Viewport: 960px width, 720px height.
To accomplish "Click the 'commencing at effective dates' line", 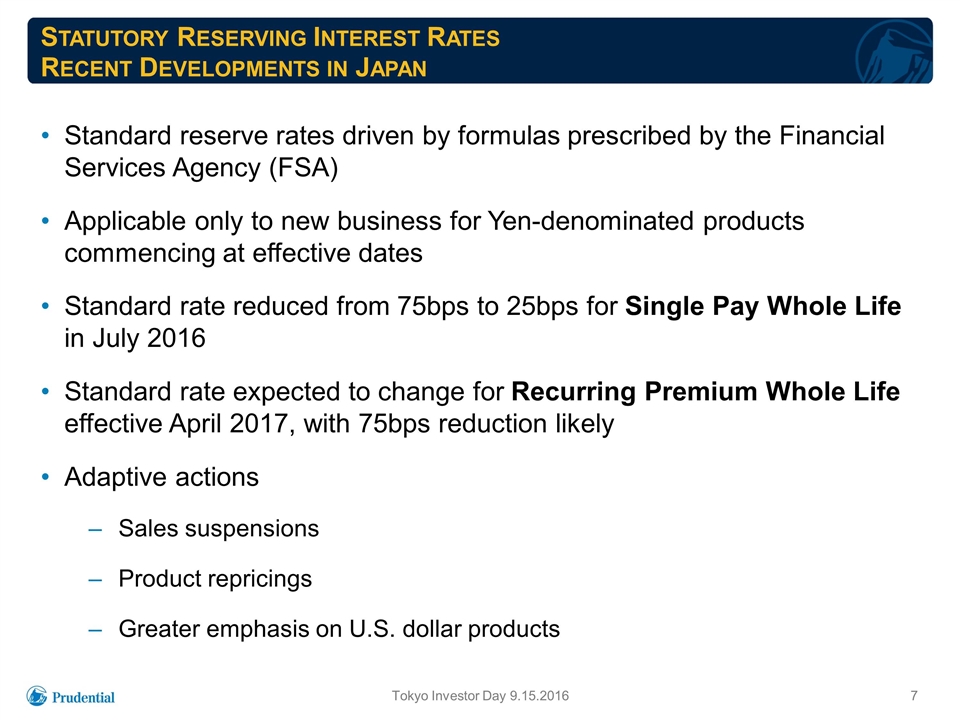I will tap(244, 253).
